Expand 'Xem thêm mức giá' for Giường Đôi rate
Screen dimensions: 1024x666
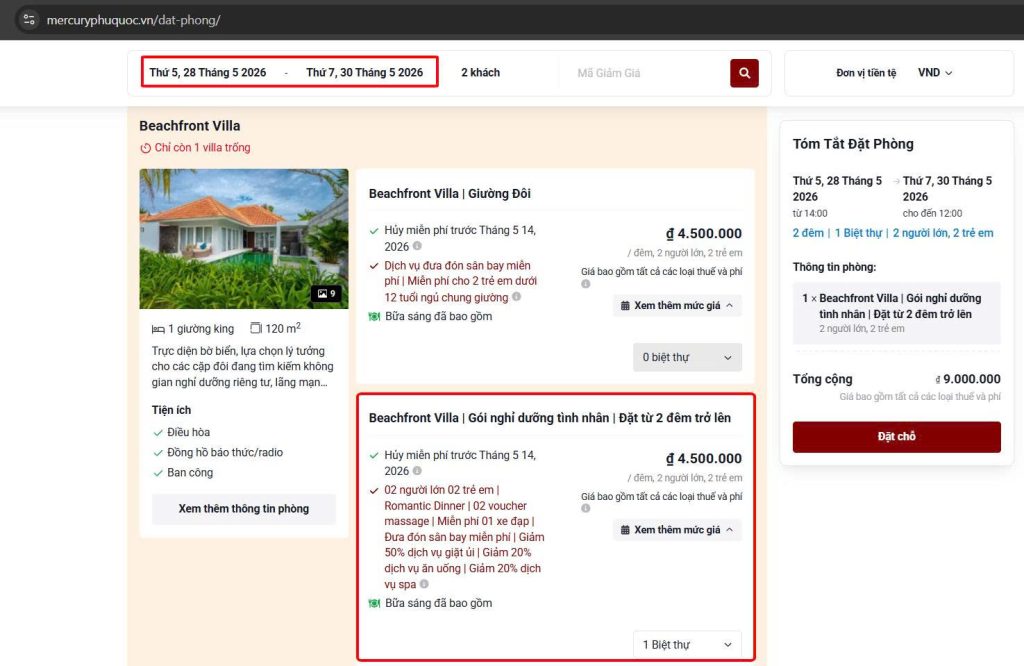tap(677, 305)
